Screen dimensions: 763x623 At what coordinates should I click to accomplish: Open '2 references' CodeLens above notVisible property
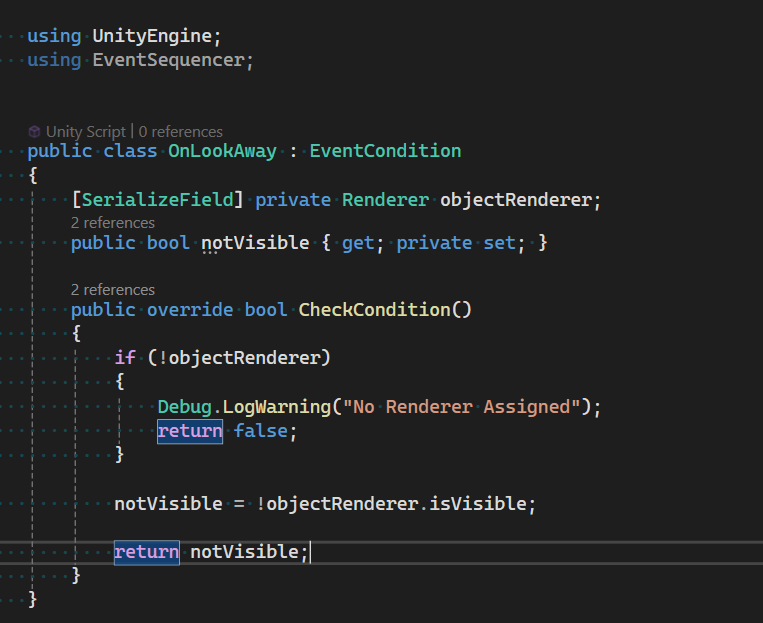(x=113, y=222)
